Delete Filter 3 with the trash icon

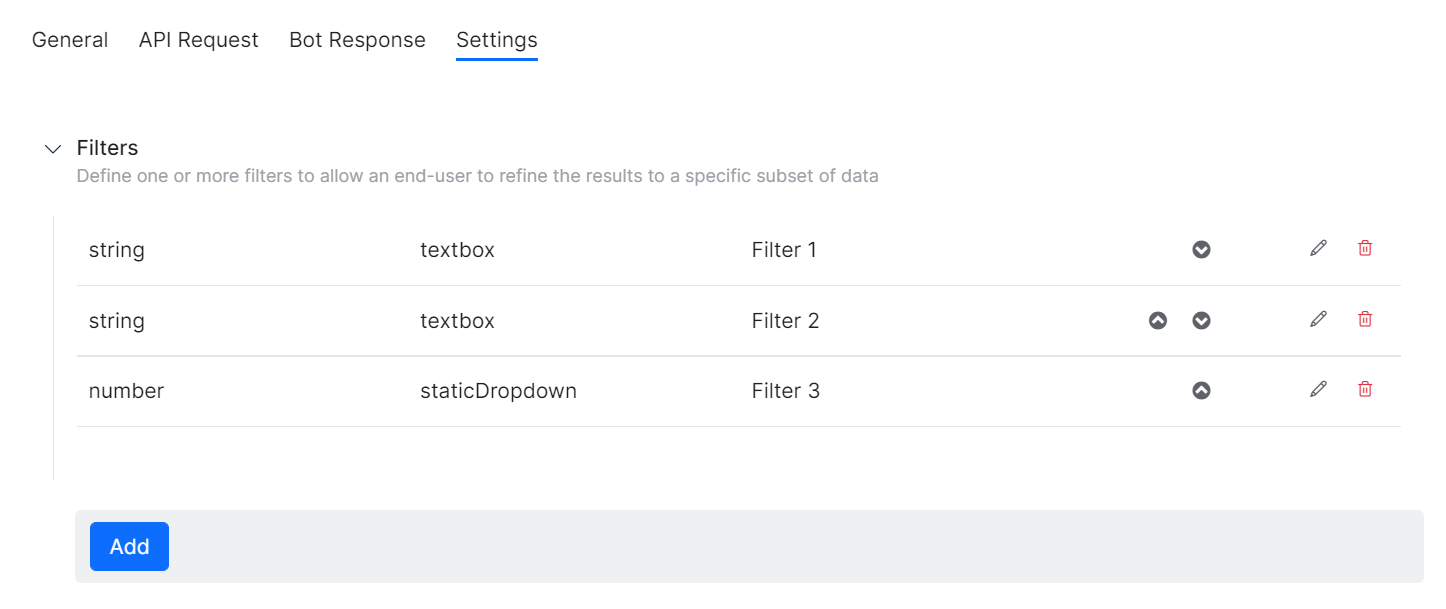[1364, 388]
